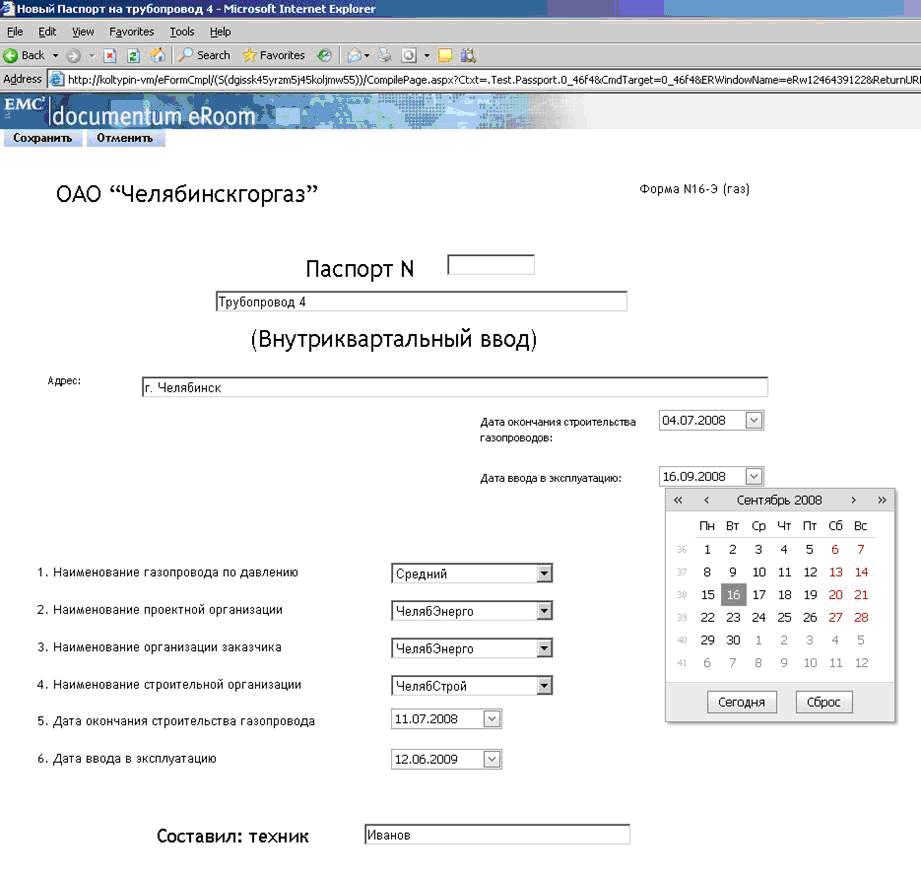Screen dimensions: 921x876
Task: Click the Print icon
Action: coord(383,55)
